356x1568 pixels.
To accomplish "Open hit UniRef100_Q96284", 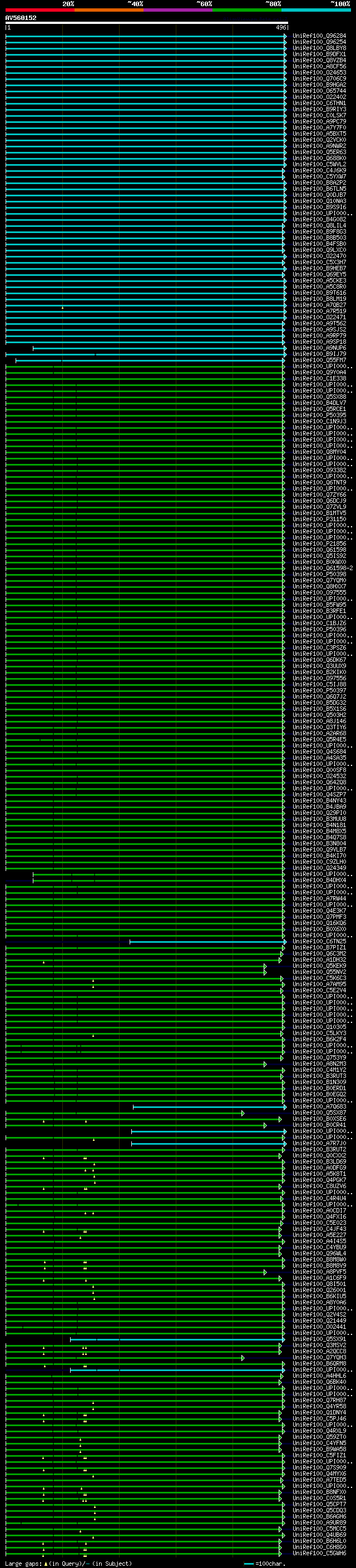I will (x=319, y=36).
